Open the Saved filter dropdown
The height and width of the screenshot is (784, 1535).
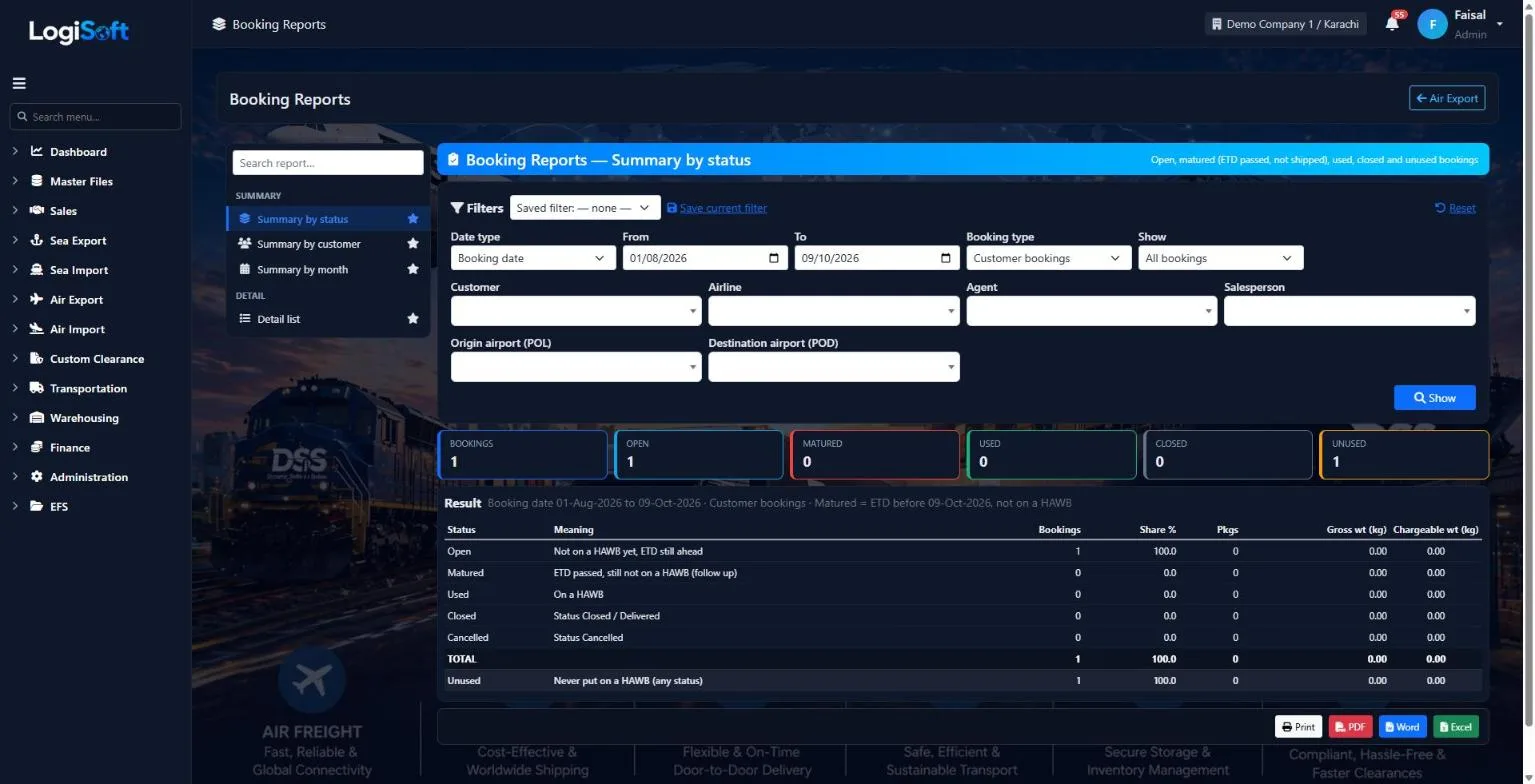[585, 208]
